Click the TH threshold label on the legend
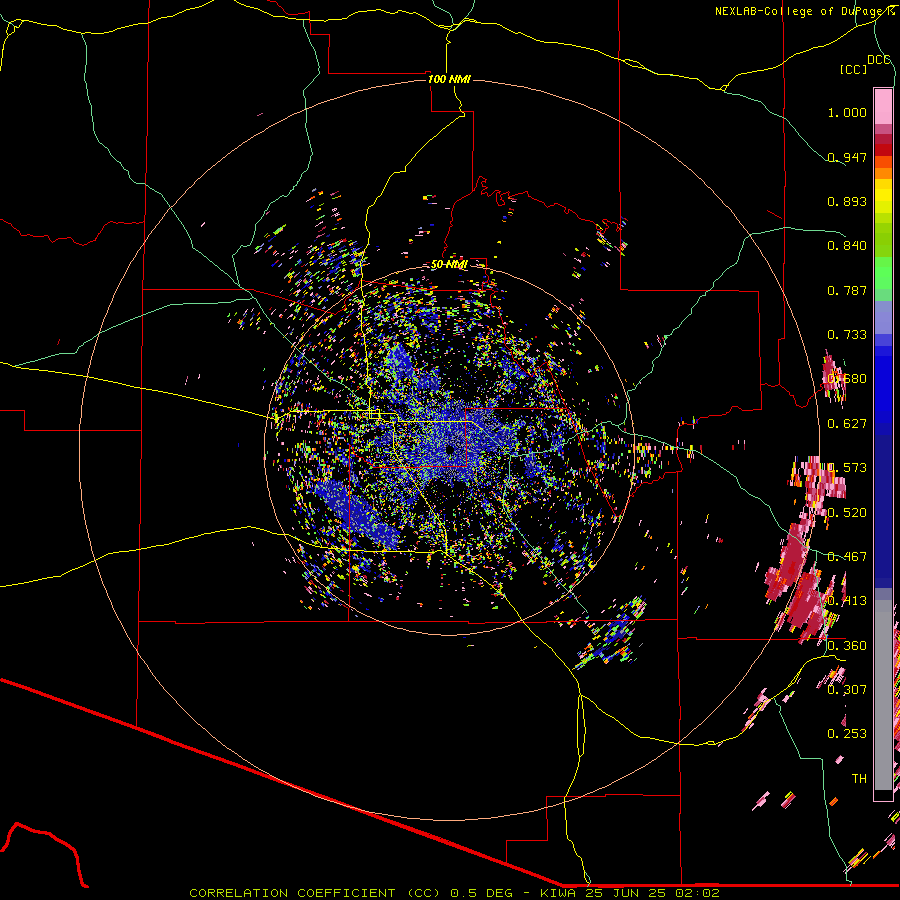The width and height of the screenshot is (900, 900). pos(859,779)
